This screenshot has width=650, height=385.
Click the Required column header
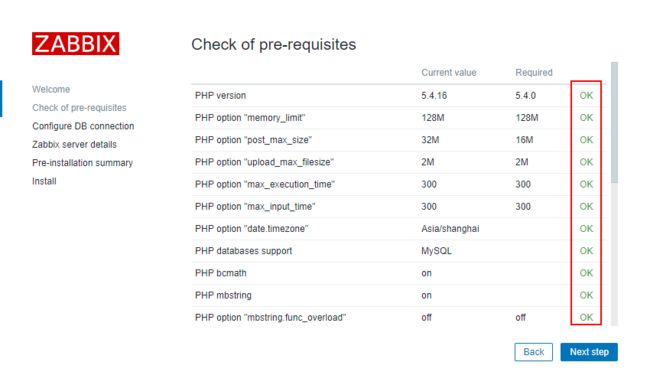point(534,73)
